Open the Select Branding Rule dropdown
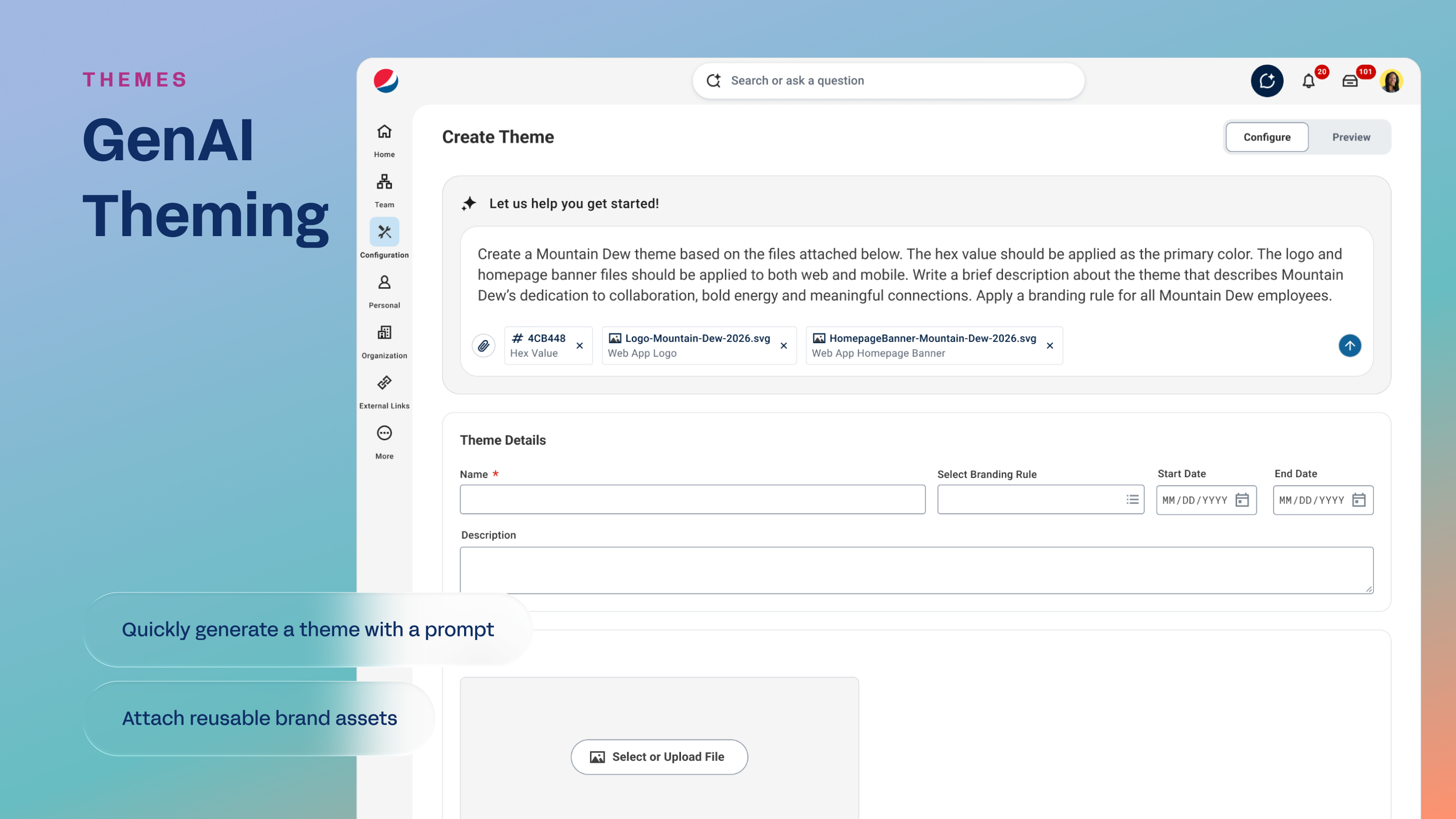1456x819 pixels. (1040, 499)
